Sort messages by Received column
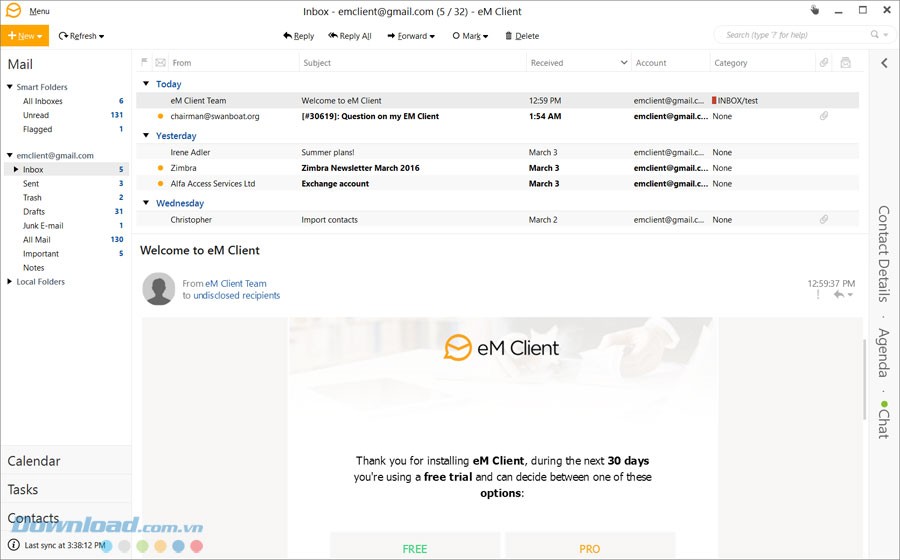 (x=546, y=63)
